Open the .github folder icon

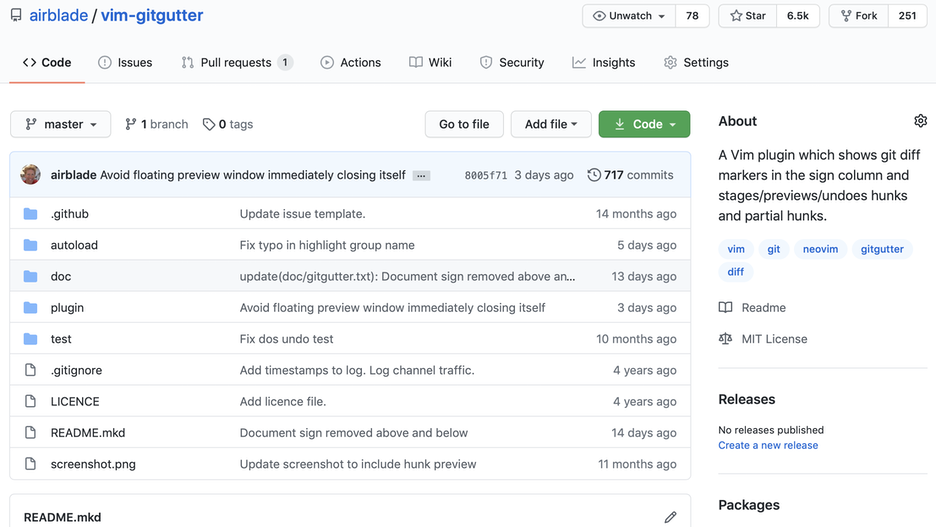click(x=30, y=214)
